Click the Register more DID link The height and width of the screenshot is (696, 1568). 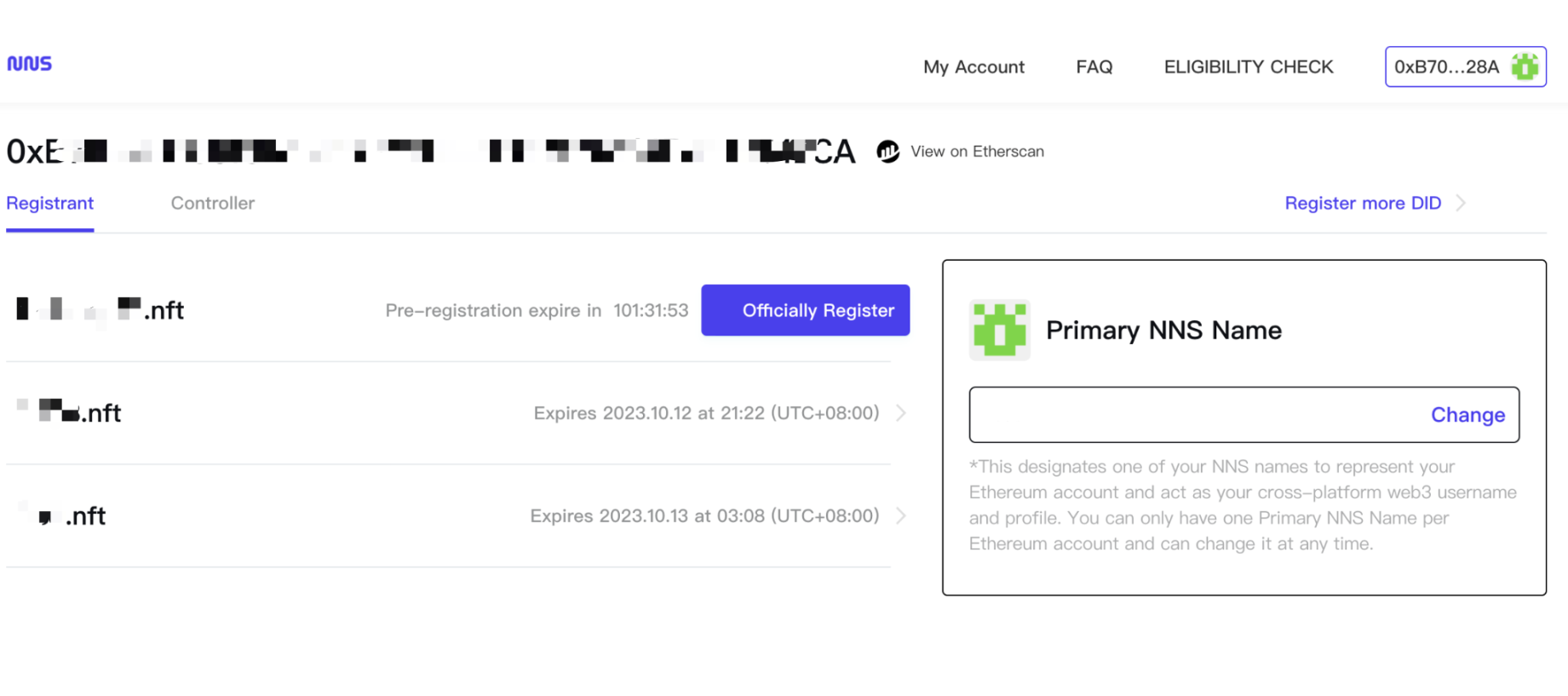pos(1362,204)
